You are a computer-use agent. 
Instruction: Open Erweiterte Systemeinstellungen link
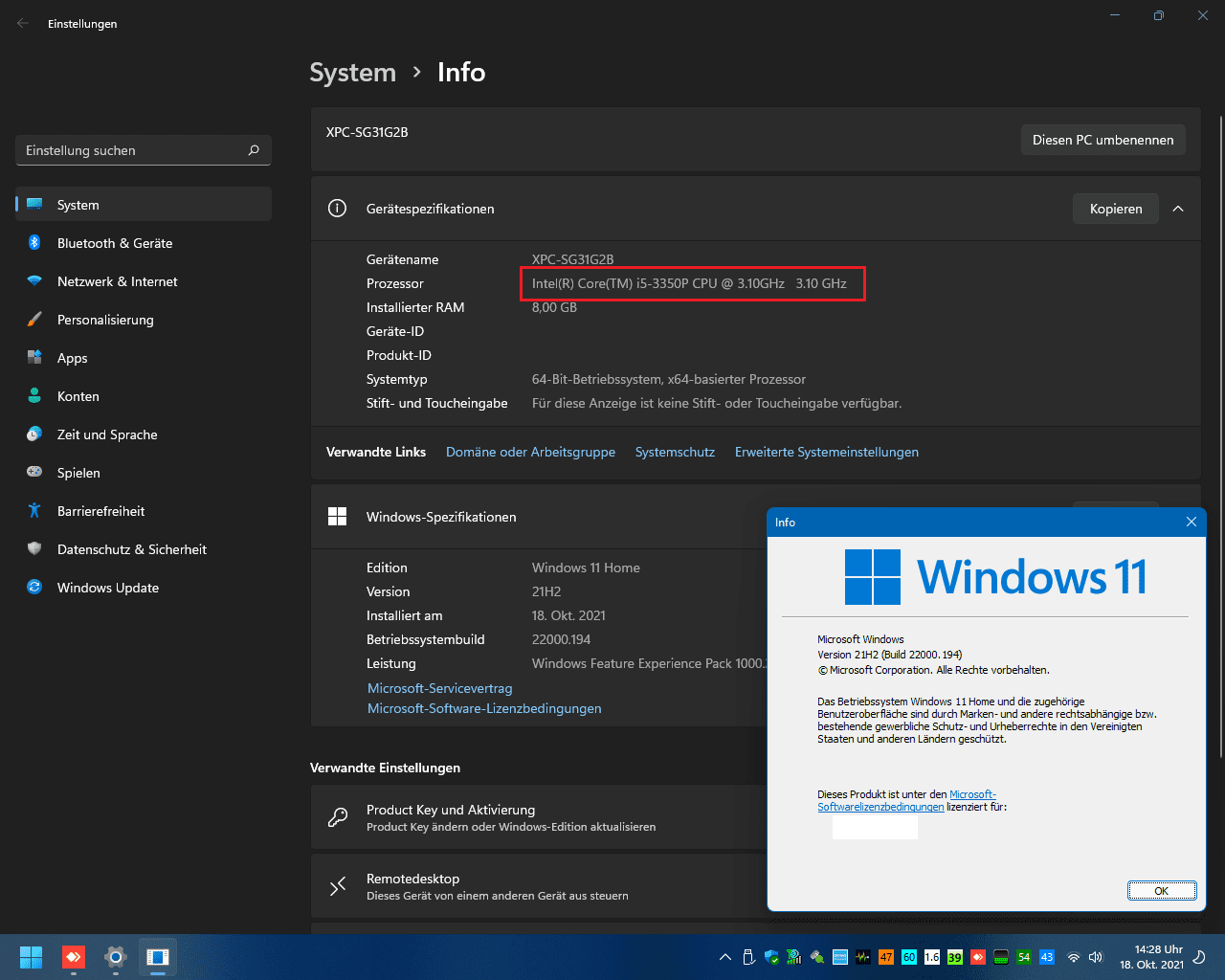[x=827, y=452]
